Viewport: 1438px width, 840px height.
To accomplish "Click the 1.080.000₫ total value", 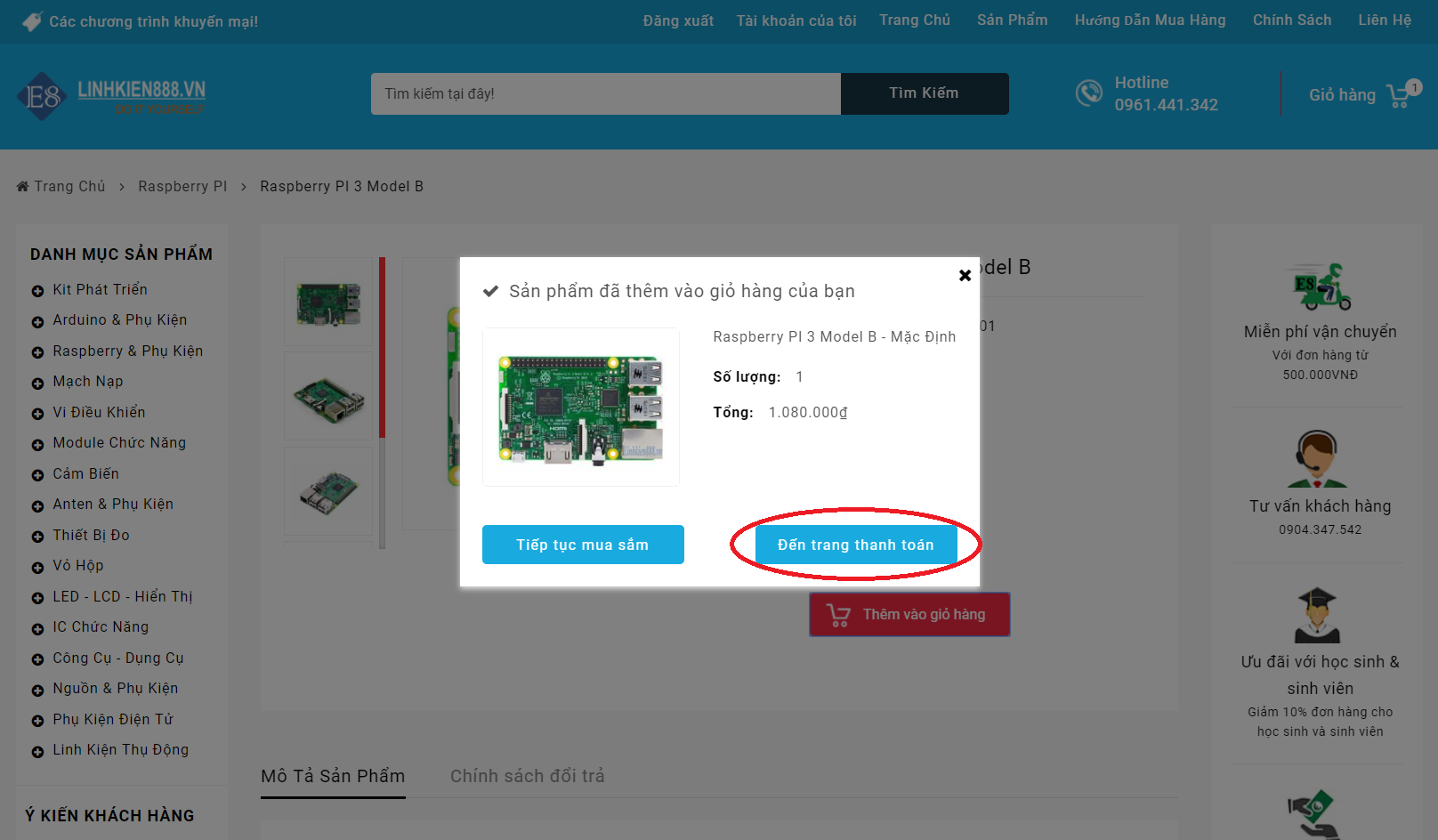I will 808,413.
